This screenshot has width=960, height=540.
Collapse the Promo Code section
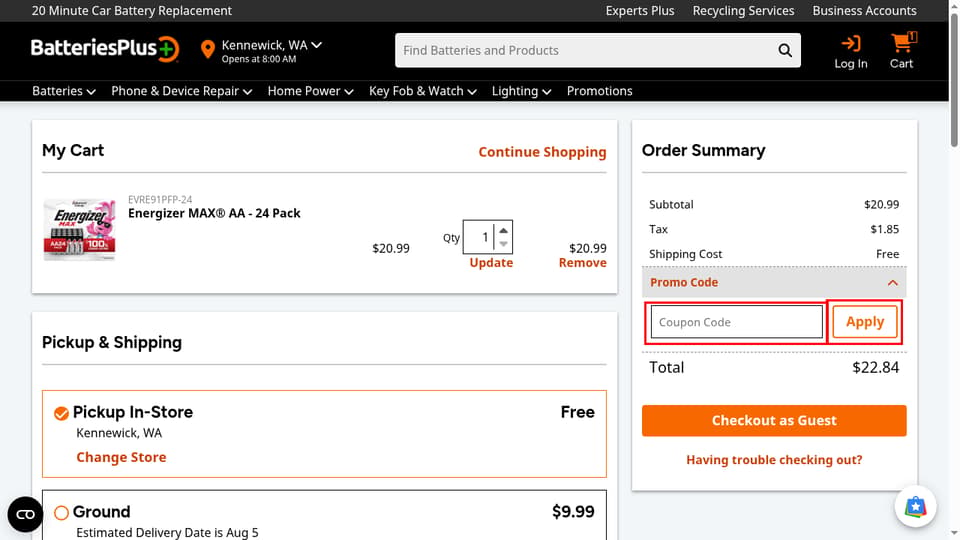774,282
